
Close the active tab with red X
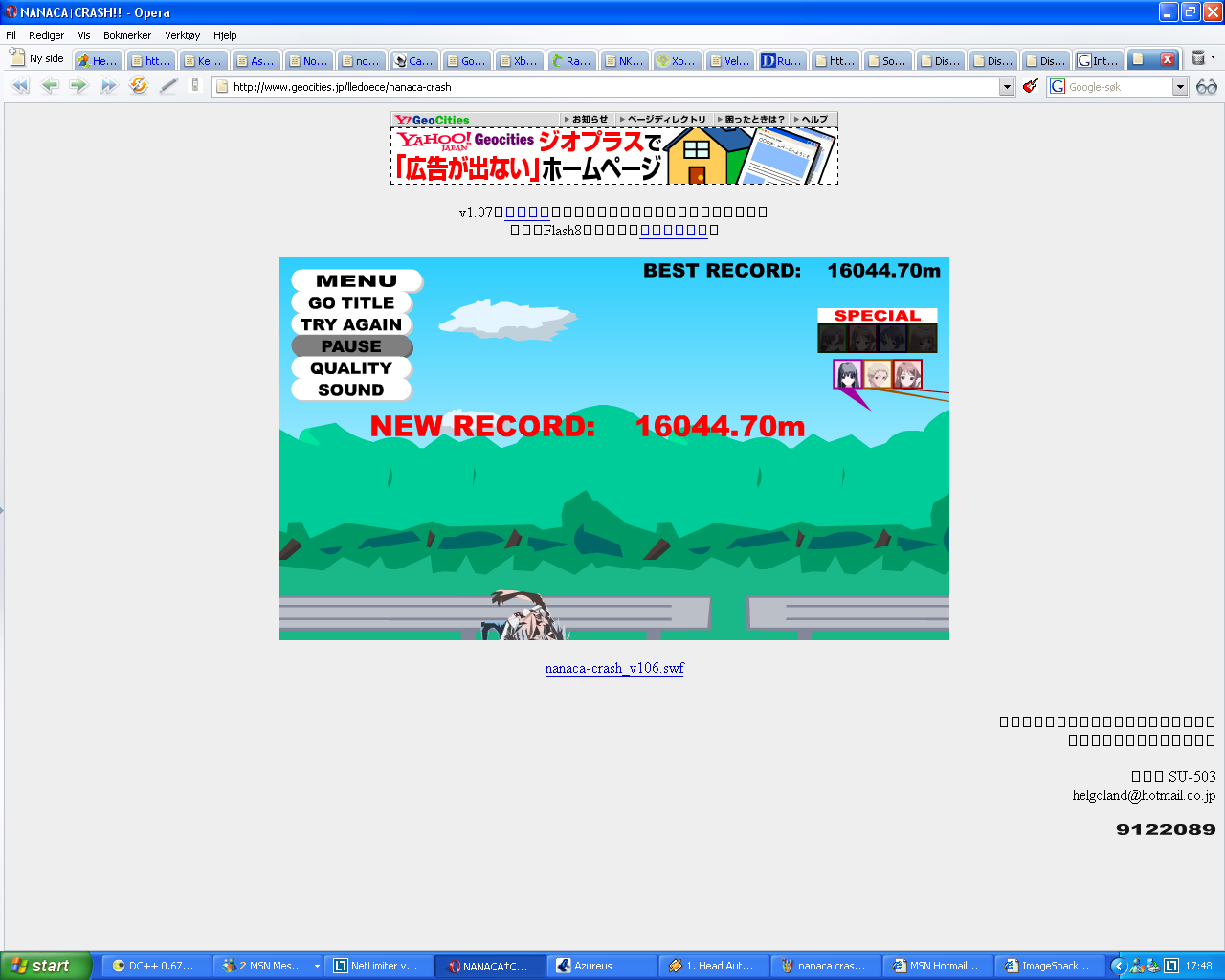pos(1168,59)
